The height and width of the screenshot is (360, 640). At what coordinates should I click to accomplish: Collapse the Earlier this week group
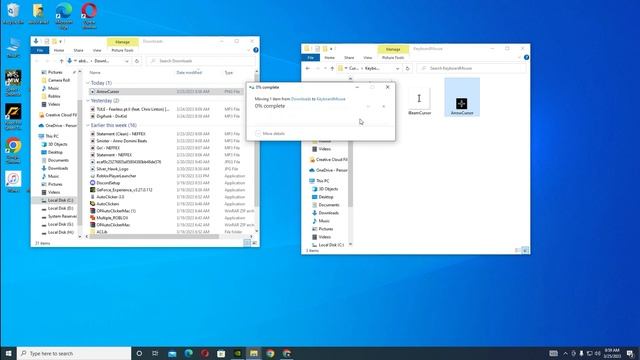coord(88,125)
